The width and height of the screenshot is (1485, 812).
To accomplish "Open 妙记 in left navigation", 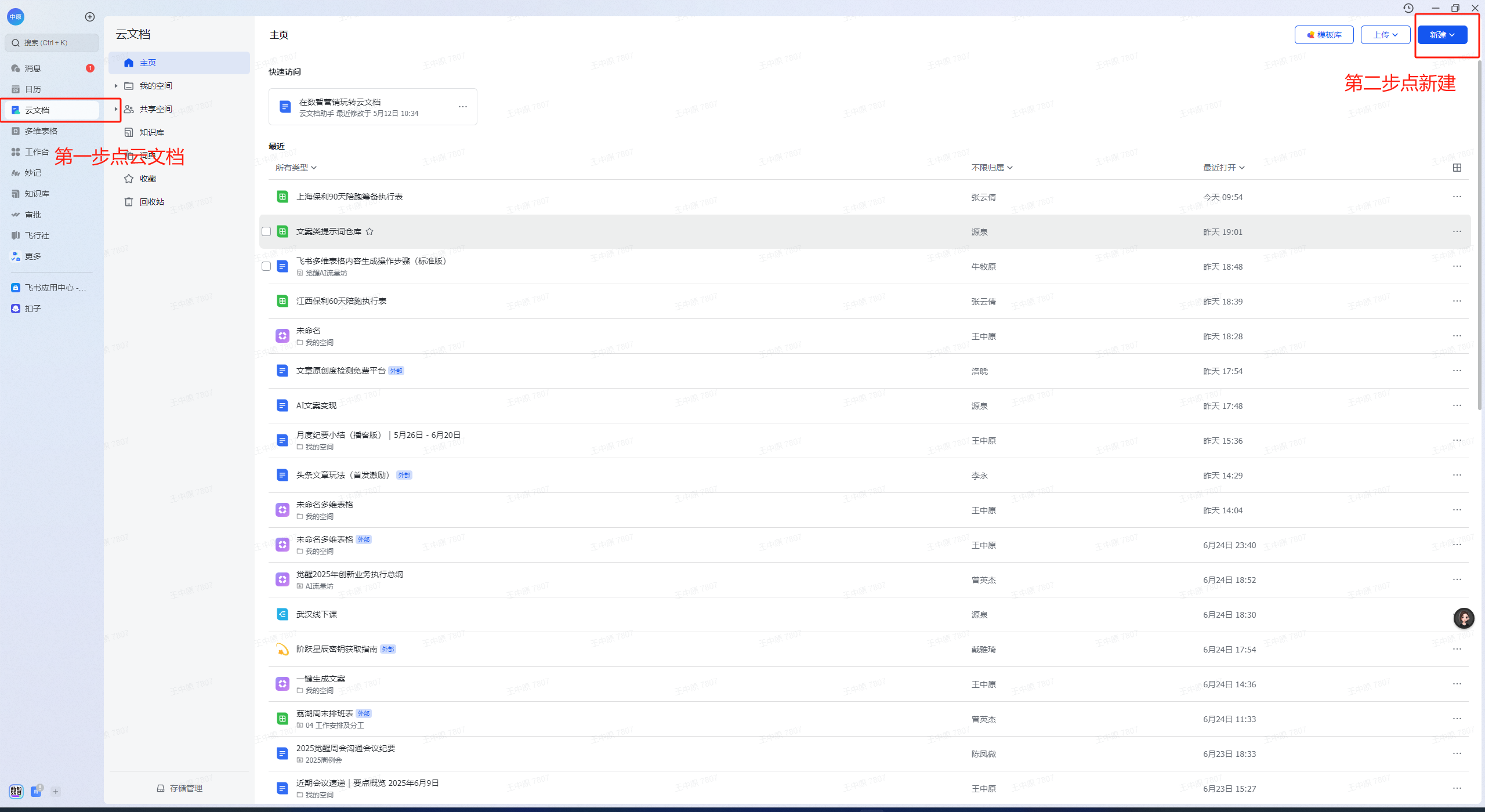I will pyautogui.click(x=32, y=173).
